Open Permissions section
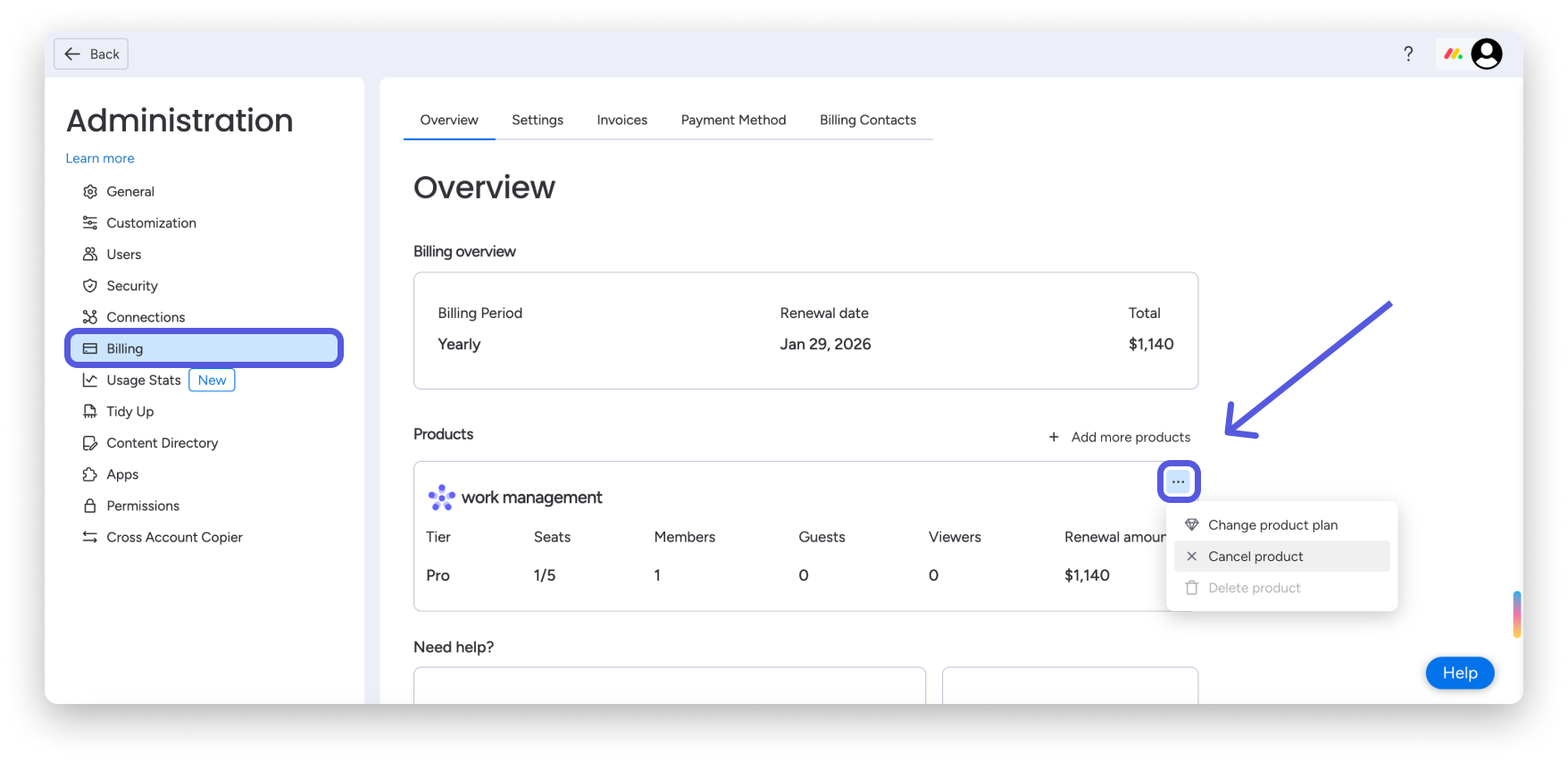 [x=143, y=506]
